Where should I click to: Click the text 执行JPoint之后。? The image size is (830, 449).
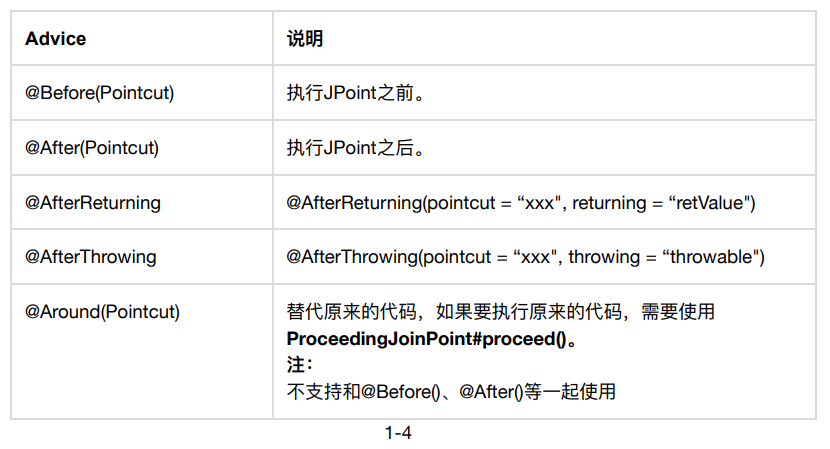355,148
